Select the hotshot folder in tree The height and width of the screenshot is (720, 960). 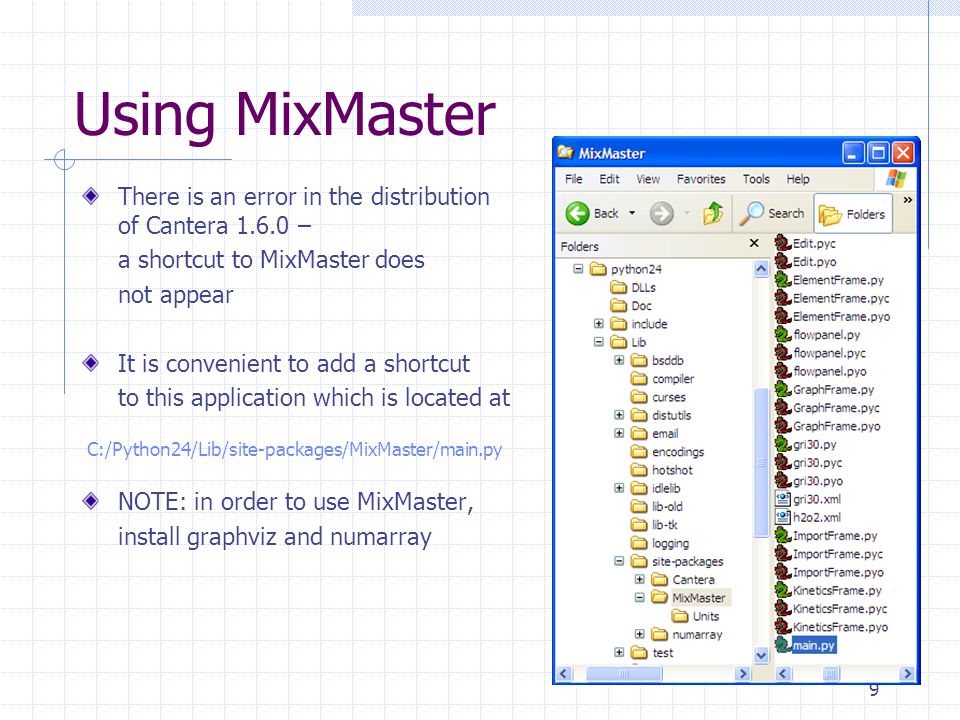coord(662,470)
